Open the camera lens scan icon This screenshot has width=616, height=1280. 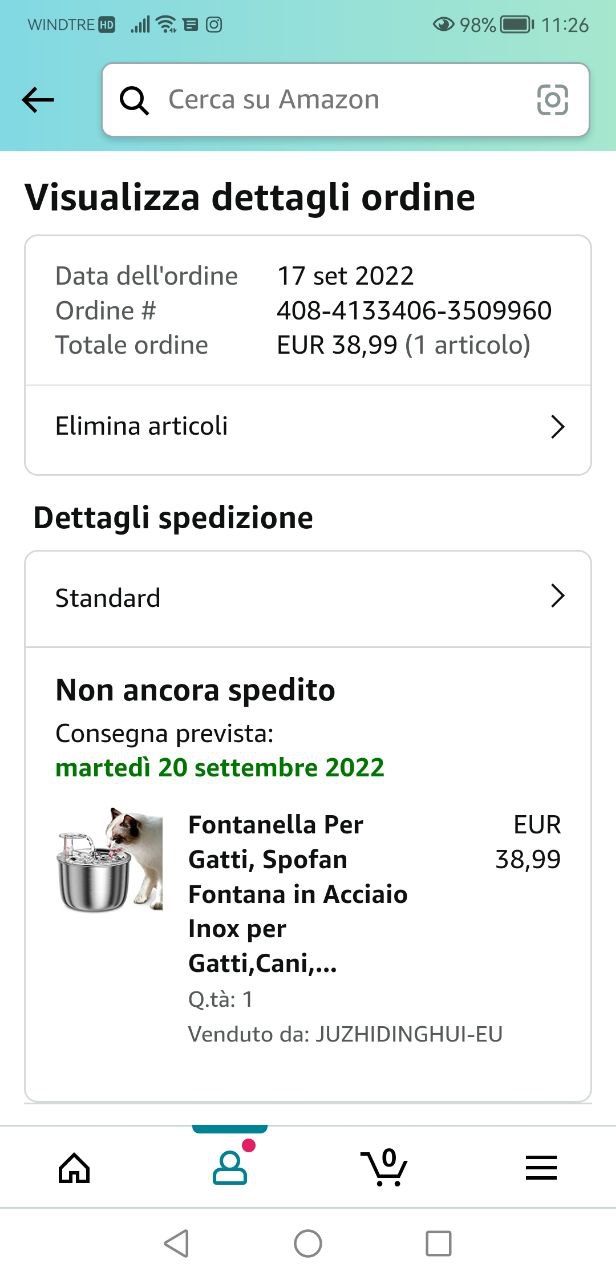(552, 100)
